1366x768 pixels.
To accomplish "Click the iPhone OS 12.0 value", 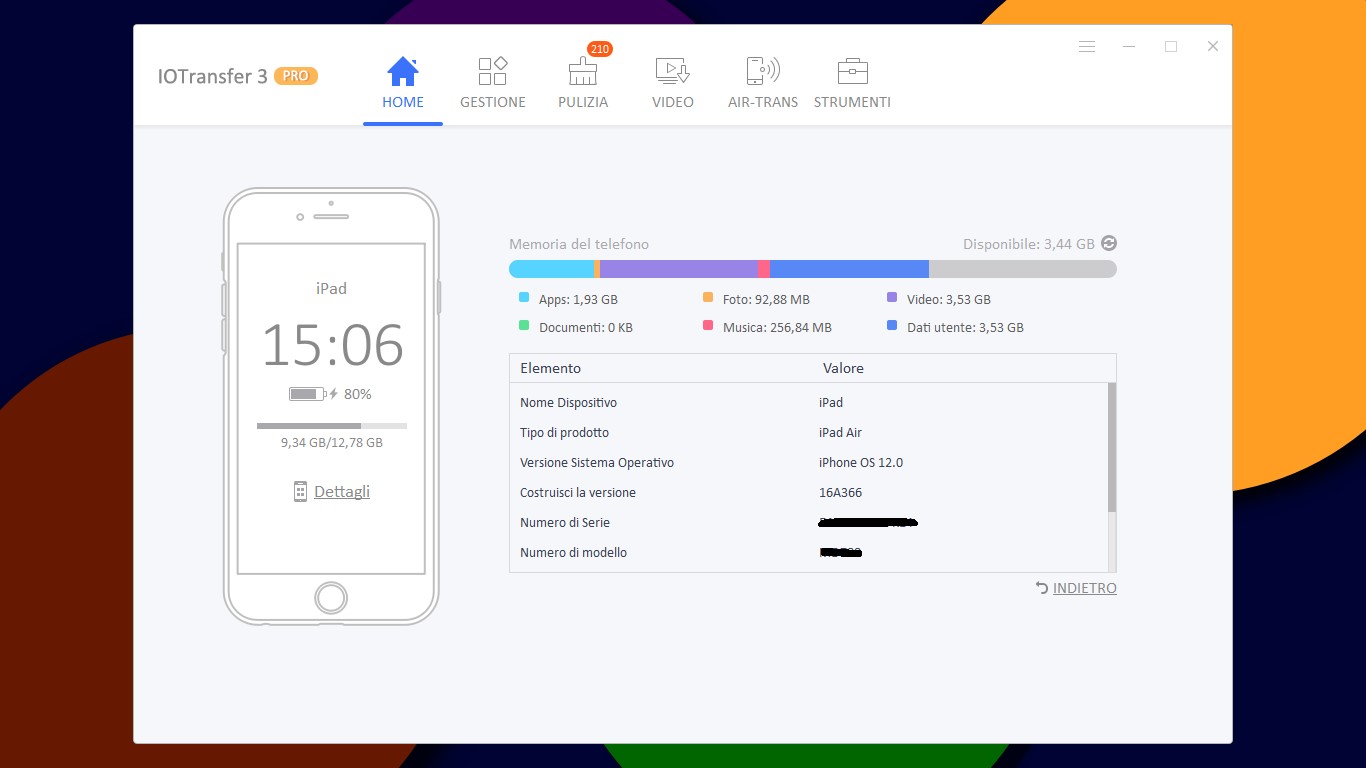I will (x=861, y=463).
